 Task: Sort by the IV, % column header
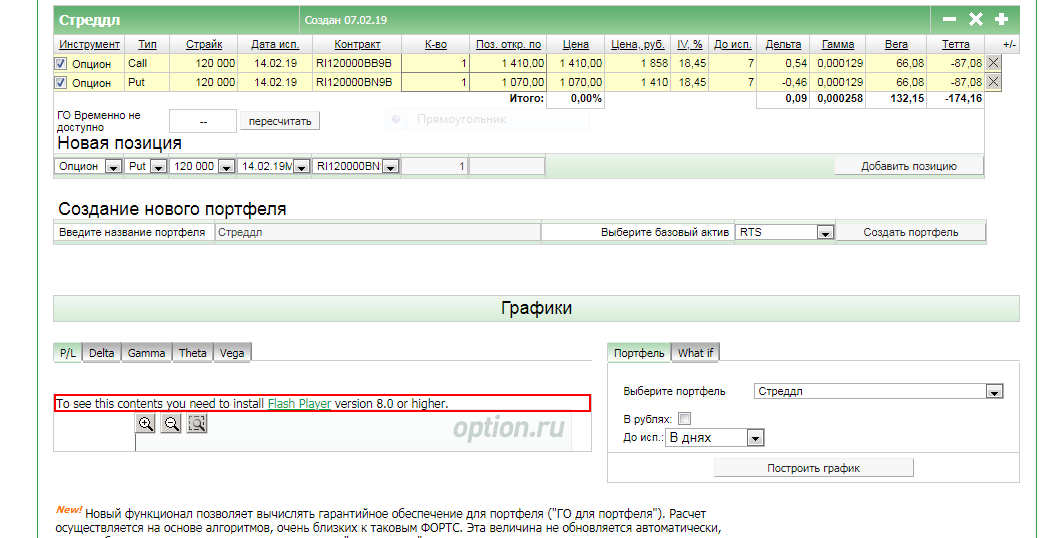(x=690, y=44)
